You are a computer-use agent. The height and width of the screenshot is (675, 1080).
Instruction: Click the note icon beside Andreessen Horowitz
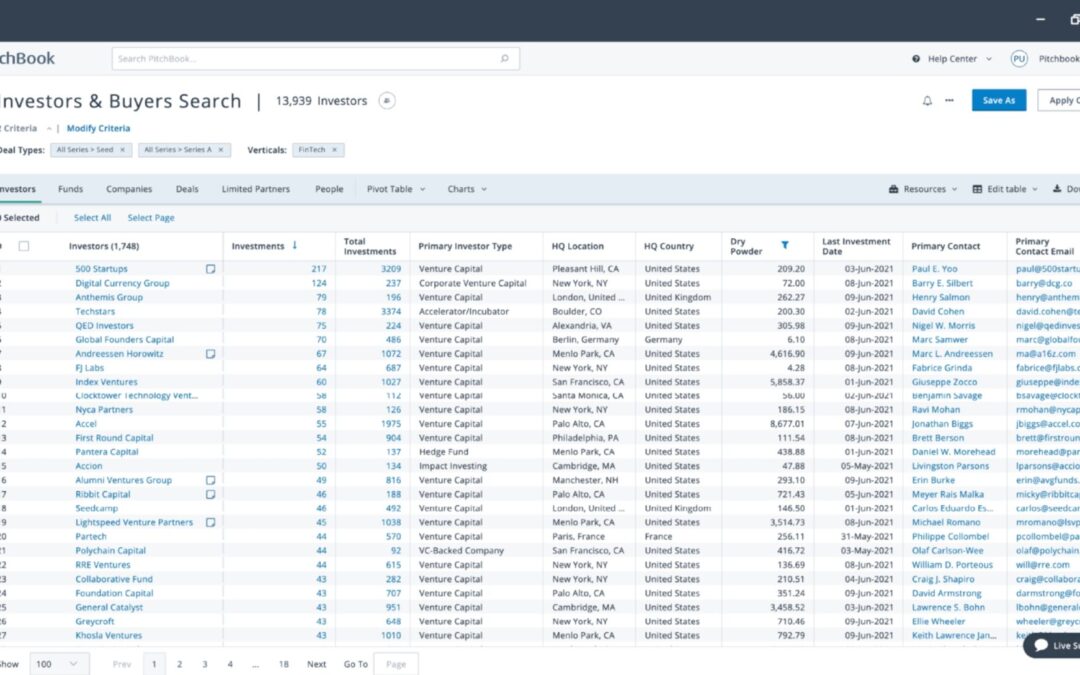point(211,354)
